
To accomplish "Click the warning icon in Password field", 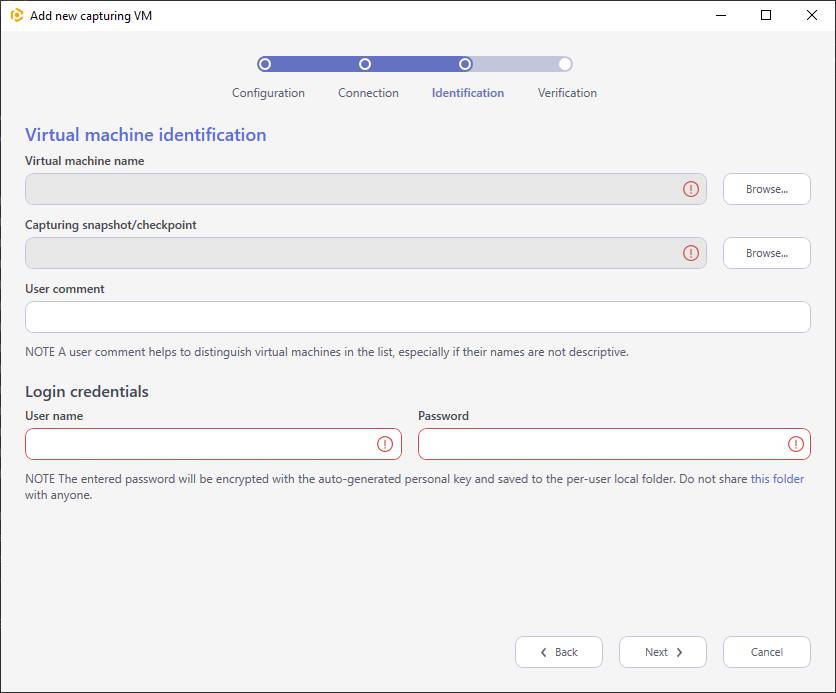I will (x=796, y=444).
